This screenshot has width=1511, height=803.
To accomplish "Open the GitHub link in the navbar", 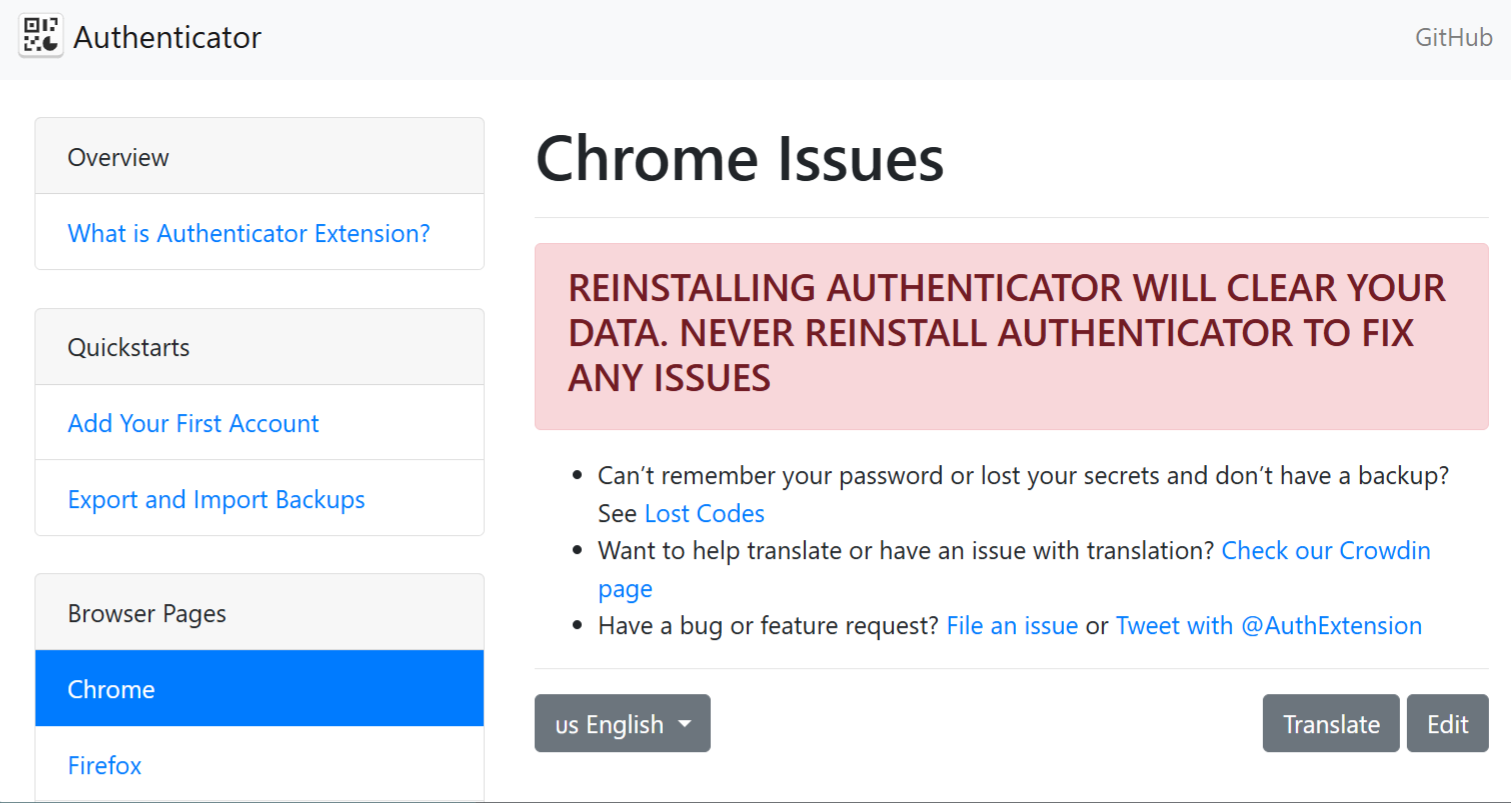I will click(1453, 38).
